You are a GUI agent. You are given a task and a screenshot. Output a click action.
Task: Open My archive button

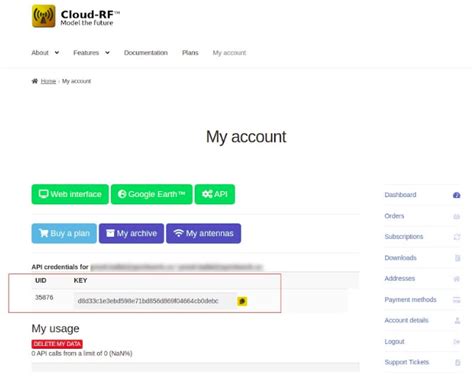click(131, 233)
